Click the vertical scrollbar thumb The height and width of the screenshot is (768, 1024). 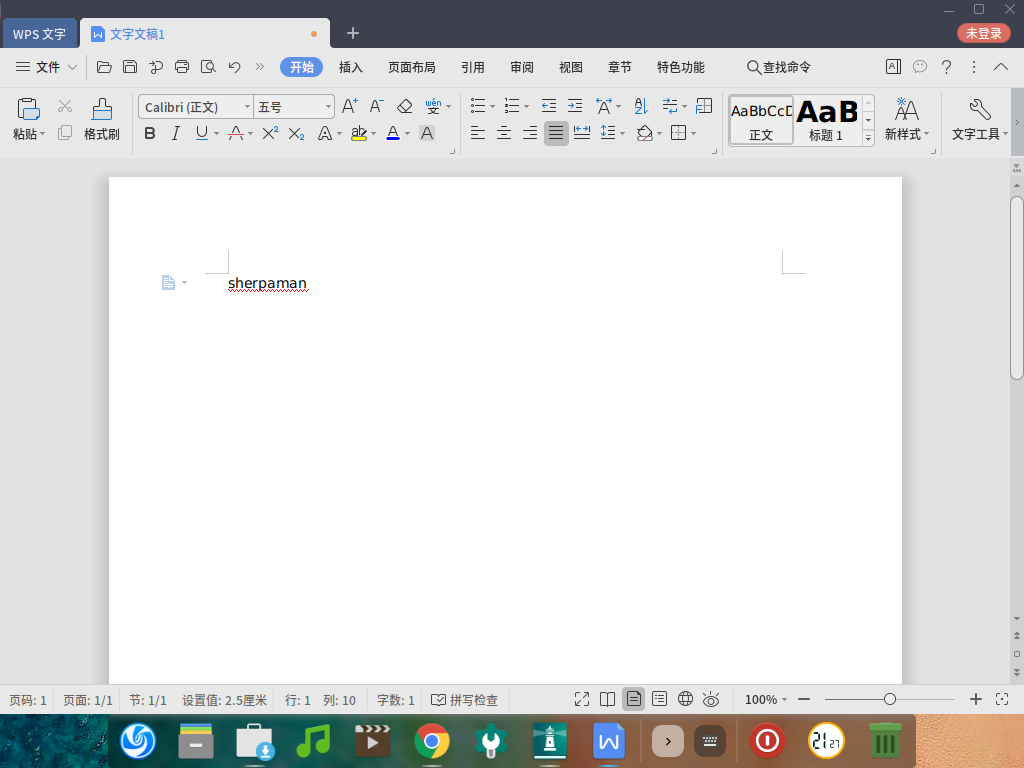tap(1016, 287)
